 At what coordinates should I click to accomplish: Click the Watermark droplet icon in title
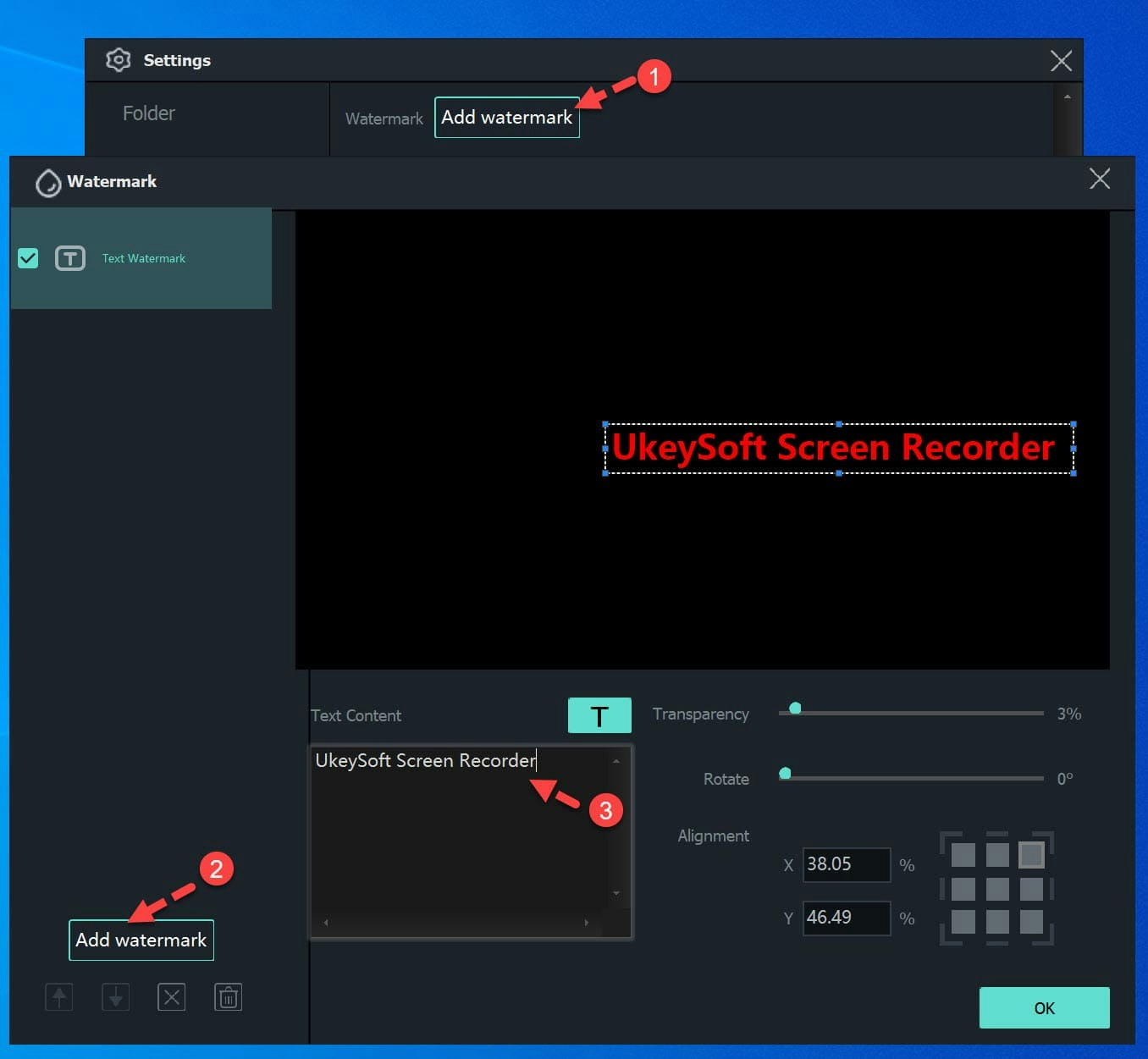(48, 182)
